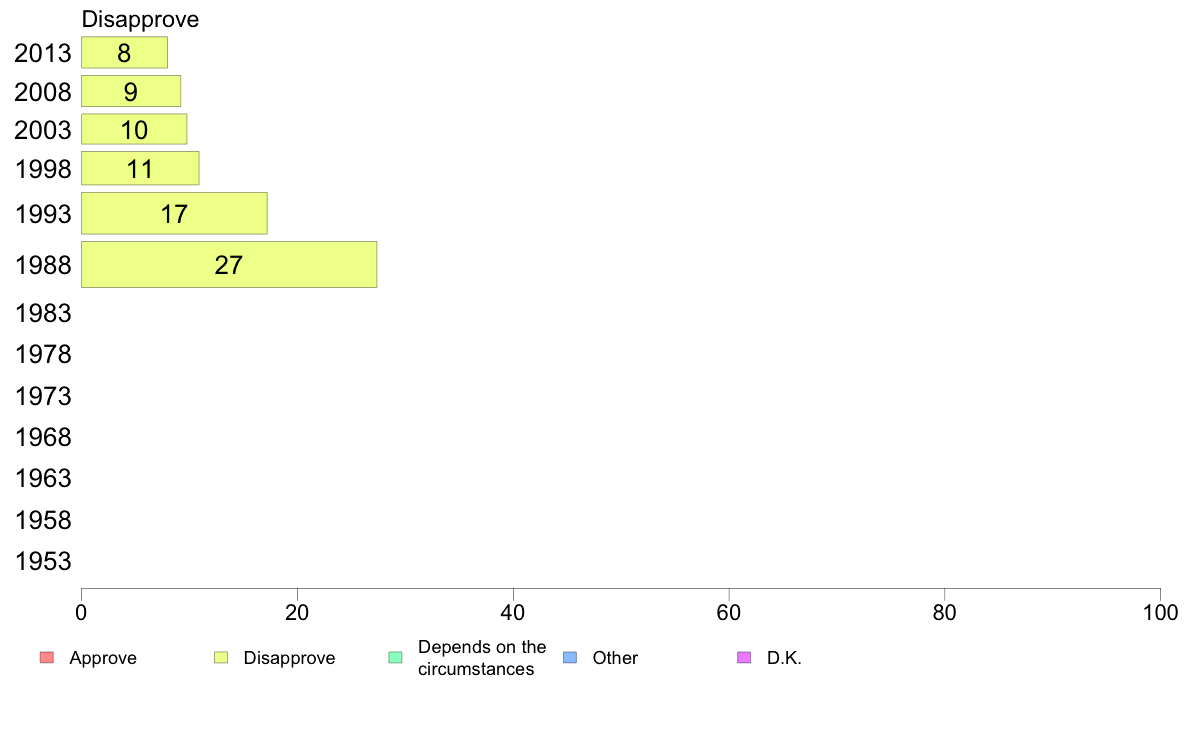Click the blue Other legend swatch
1188x736 pixels.
point(571,657)
